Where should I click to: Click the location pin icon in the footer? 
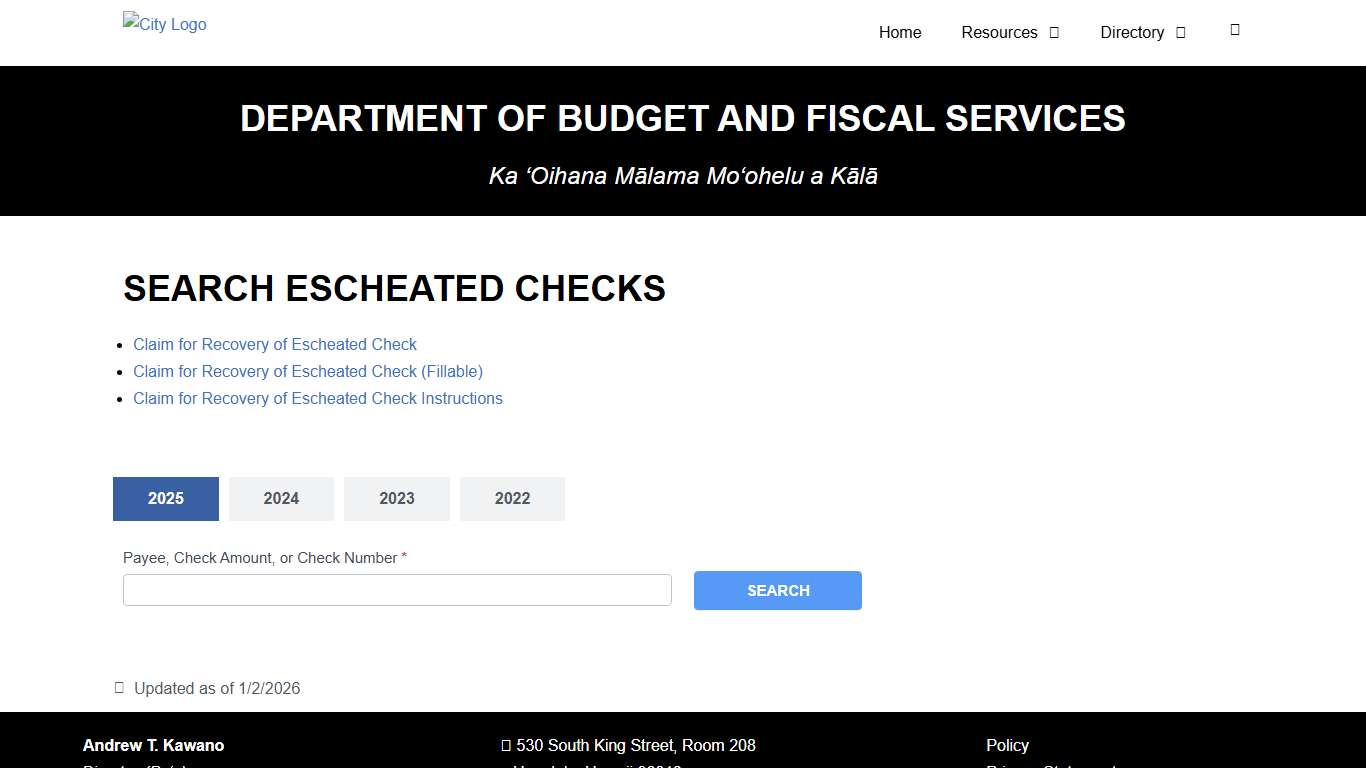pos(505,745)
